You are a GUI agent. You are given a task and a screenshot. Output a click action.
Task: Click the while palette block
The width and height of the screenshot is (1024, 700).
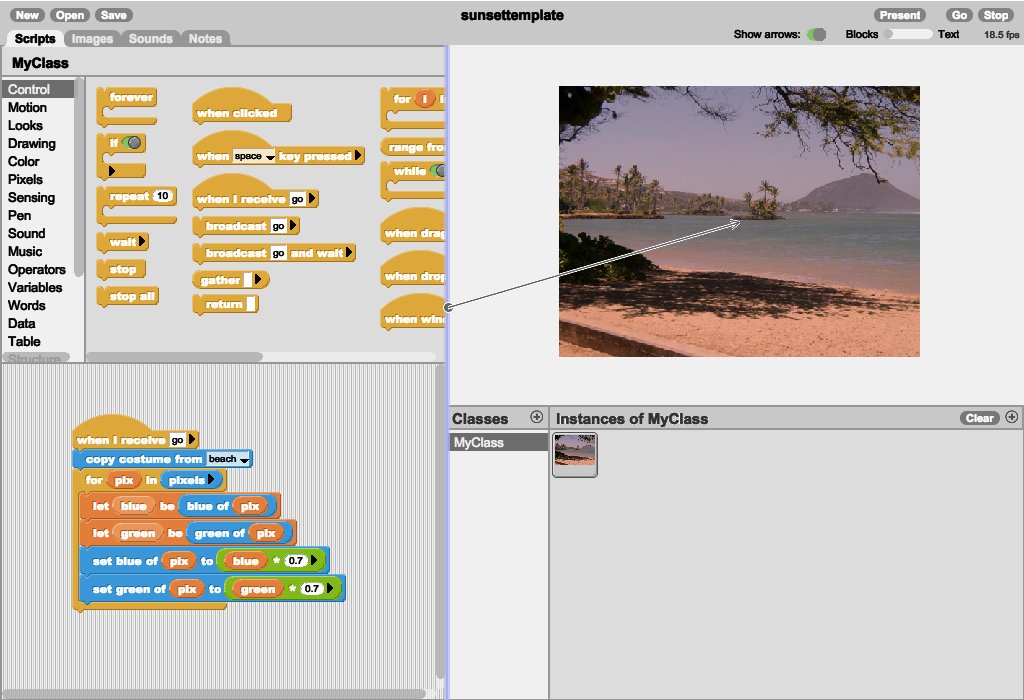[409, 171]
